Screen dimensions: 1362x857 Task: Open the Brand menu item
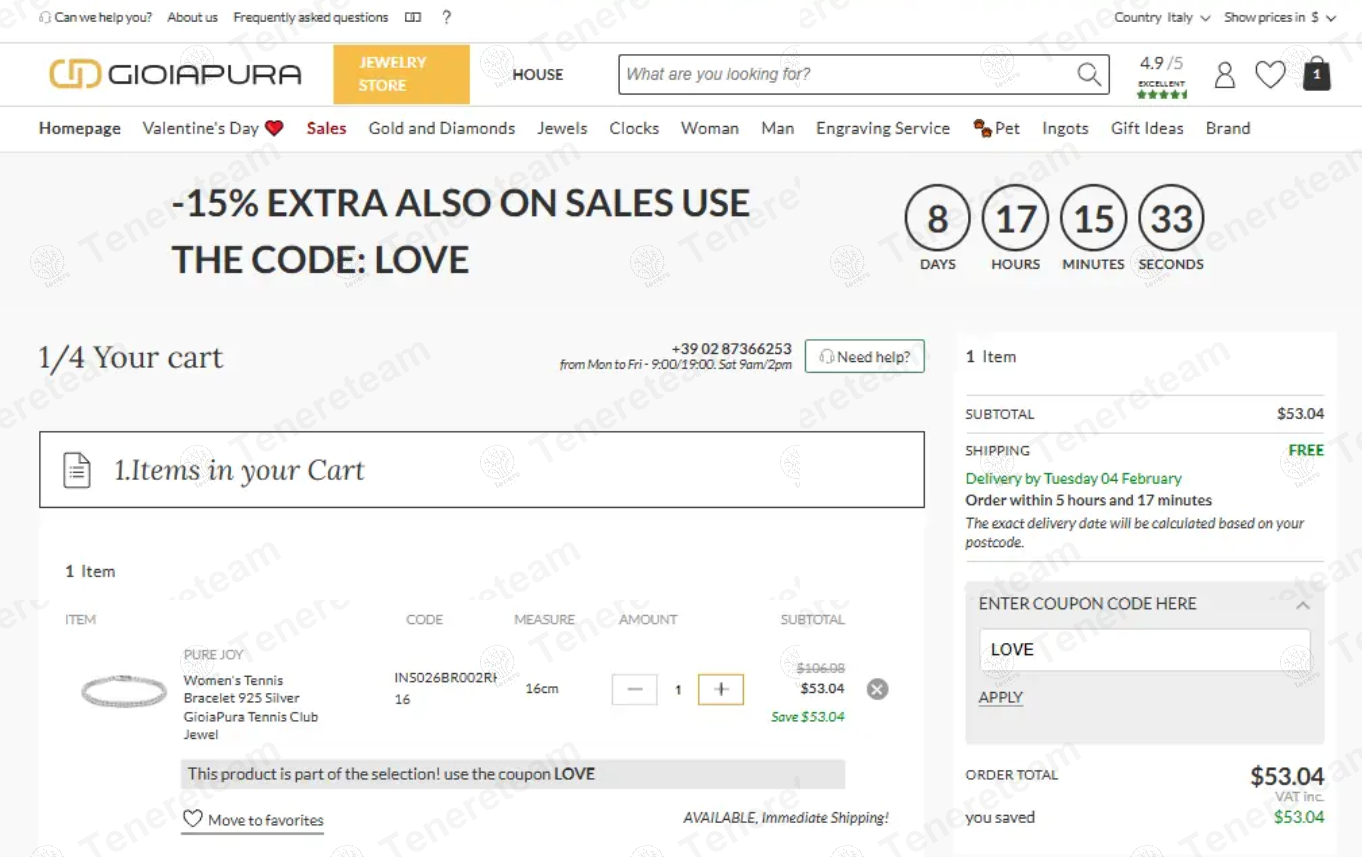tap(1228, 128)
